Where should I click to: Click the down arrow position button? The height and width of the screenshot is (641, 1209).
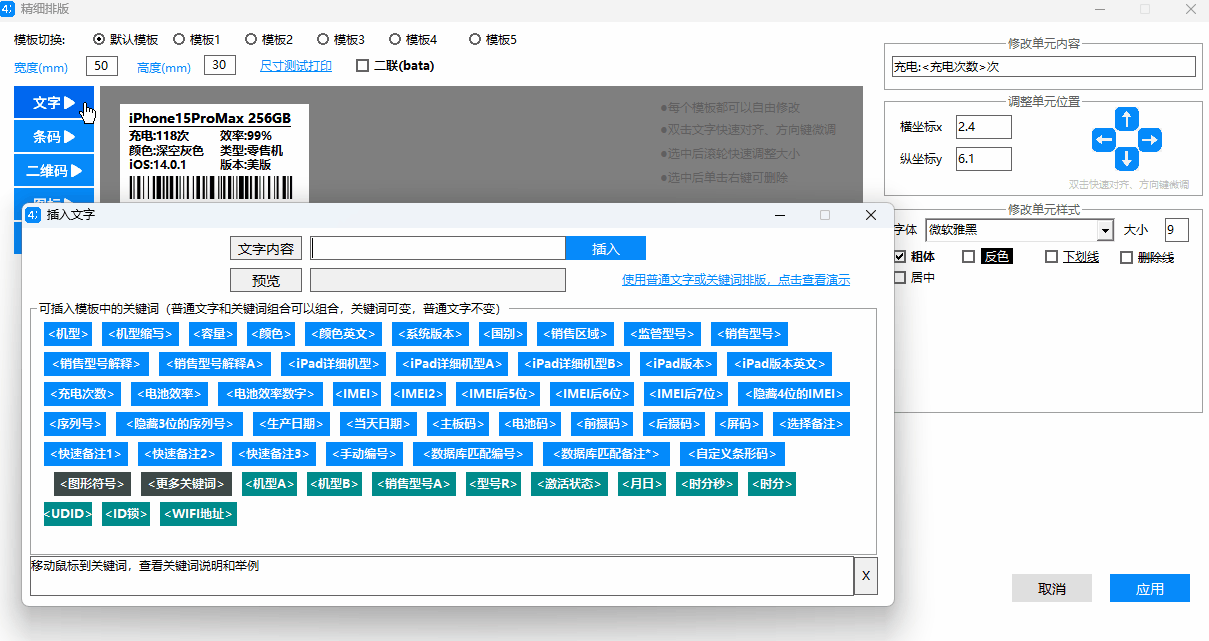click(x=1127, y=159)
